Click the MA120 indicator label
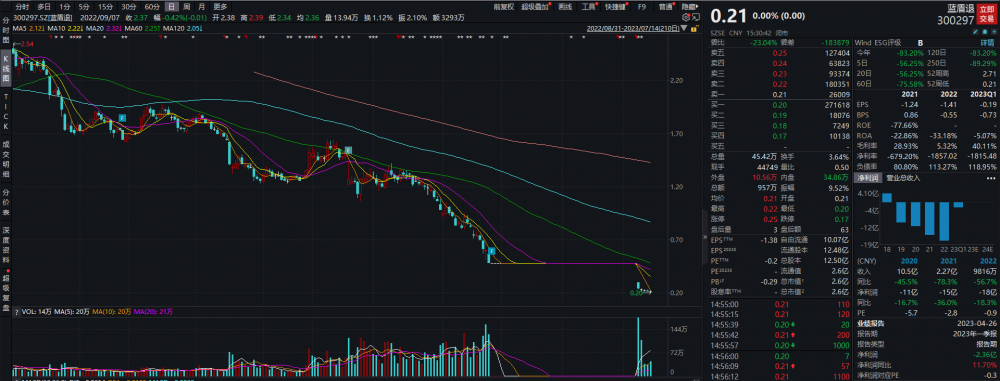Screen dimensions: 1000x381 pyautogui.click(x=173, y=28)
